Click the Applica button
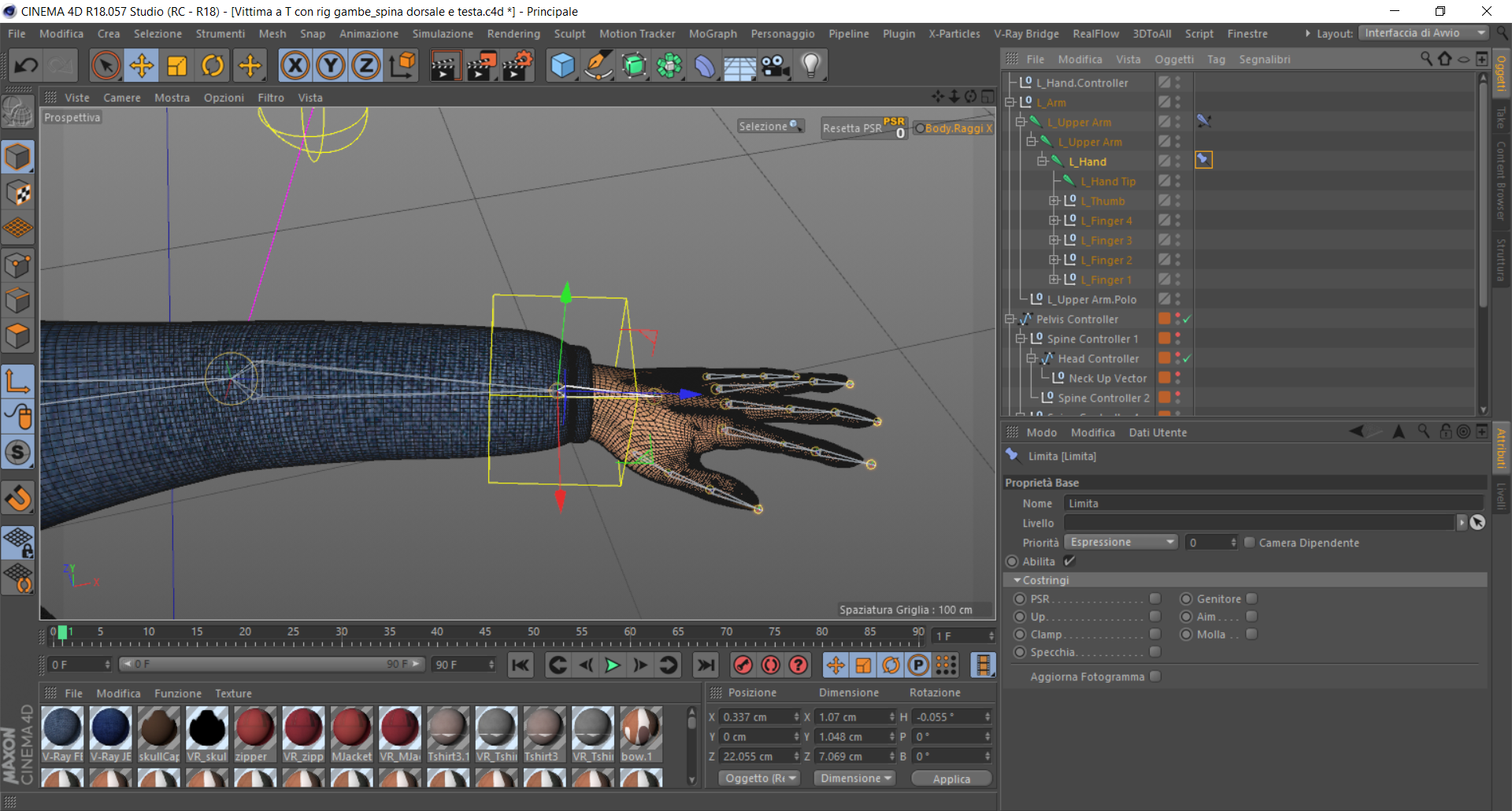Screen dimensions: 1512x811 tap(951, 779)
